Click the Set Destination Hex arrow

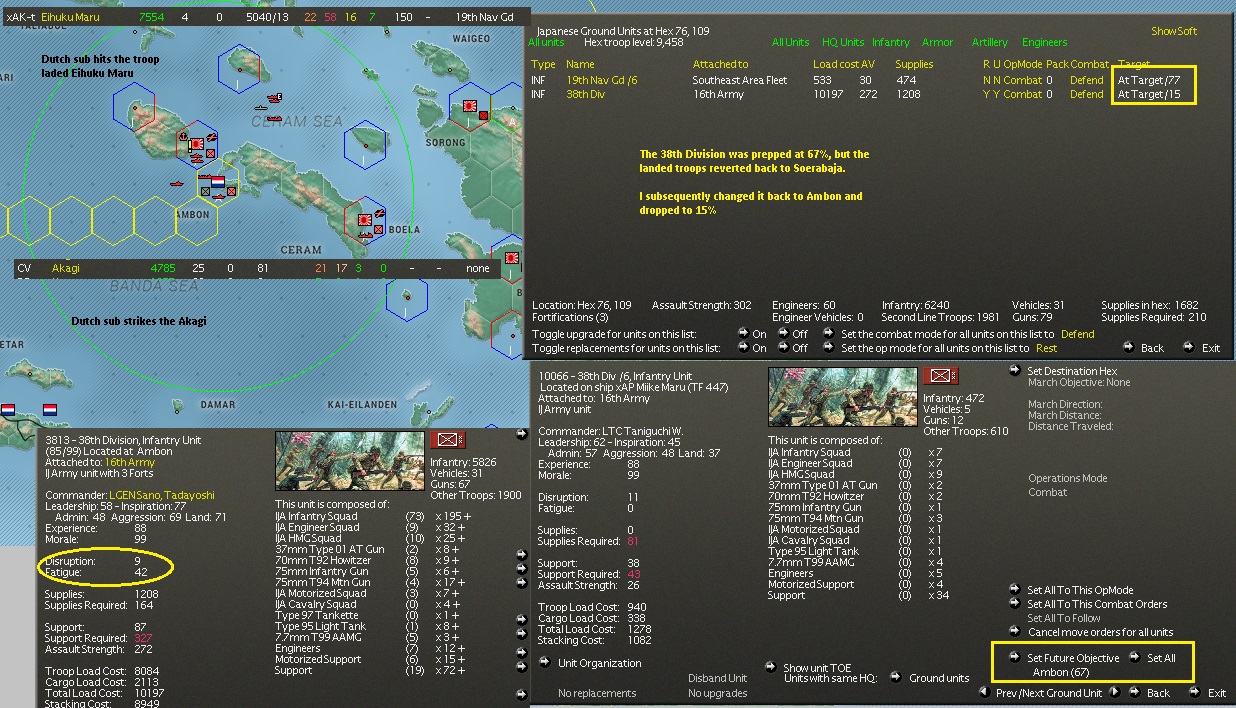(x=1016, y=371)
